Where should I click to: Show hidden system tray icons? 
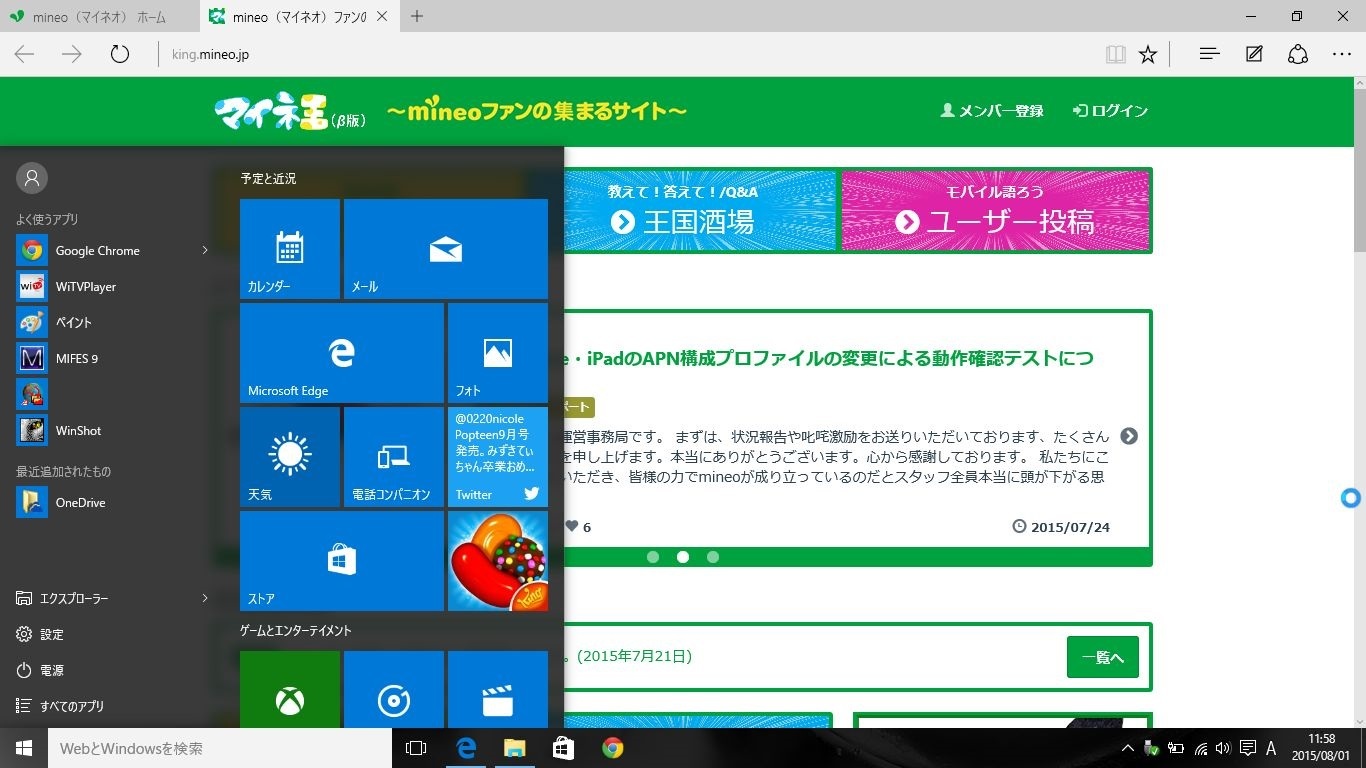click(1128, 748)
